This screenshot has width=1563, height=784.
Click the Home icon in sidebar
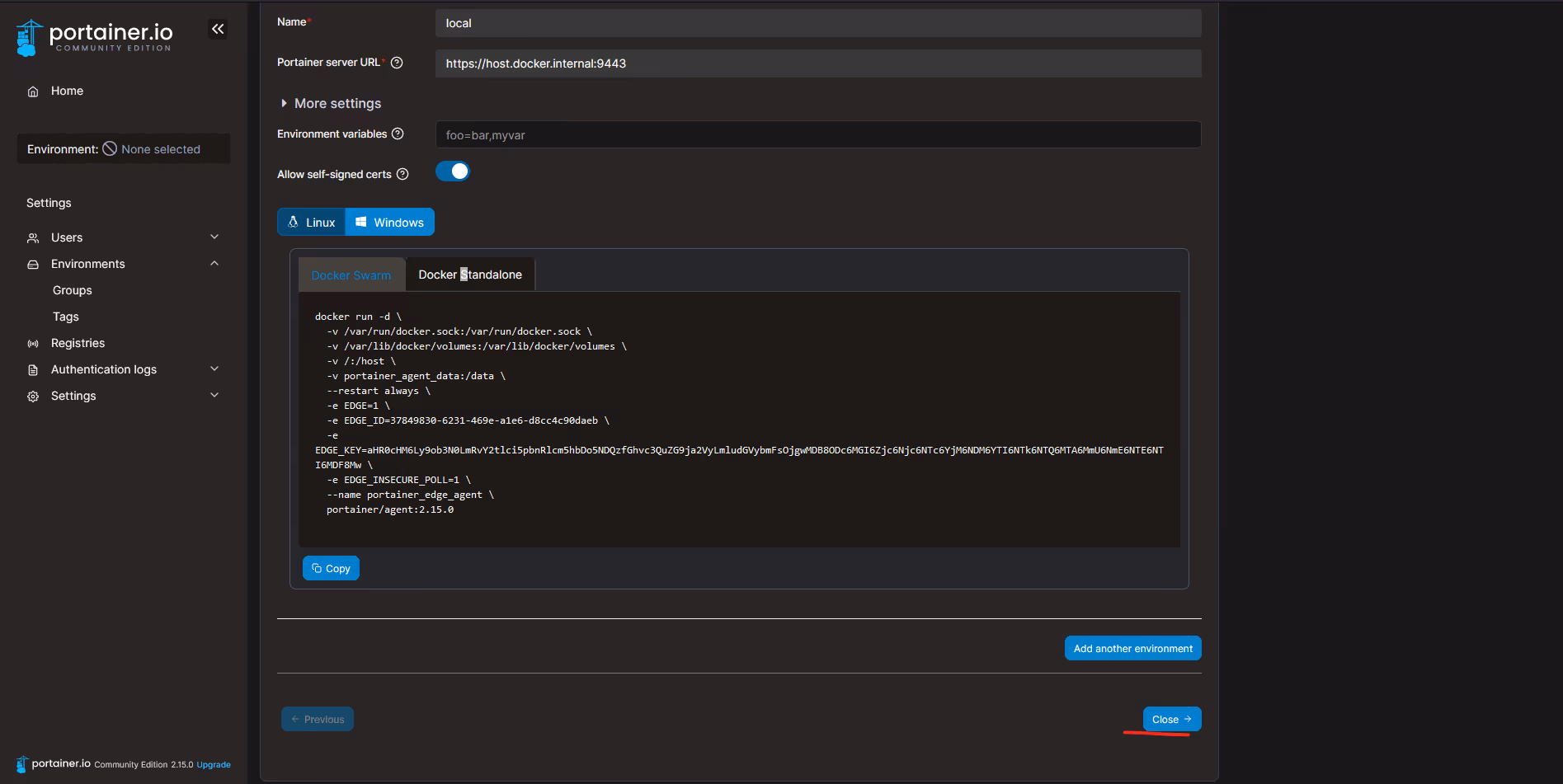tap(33, 92)
